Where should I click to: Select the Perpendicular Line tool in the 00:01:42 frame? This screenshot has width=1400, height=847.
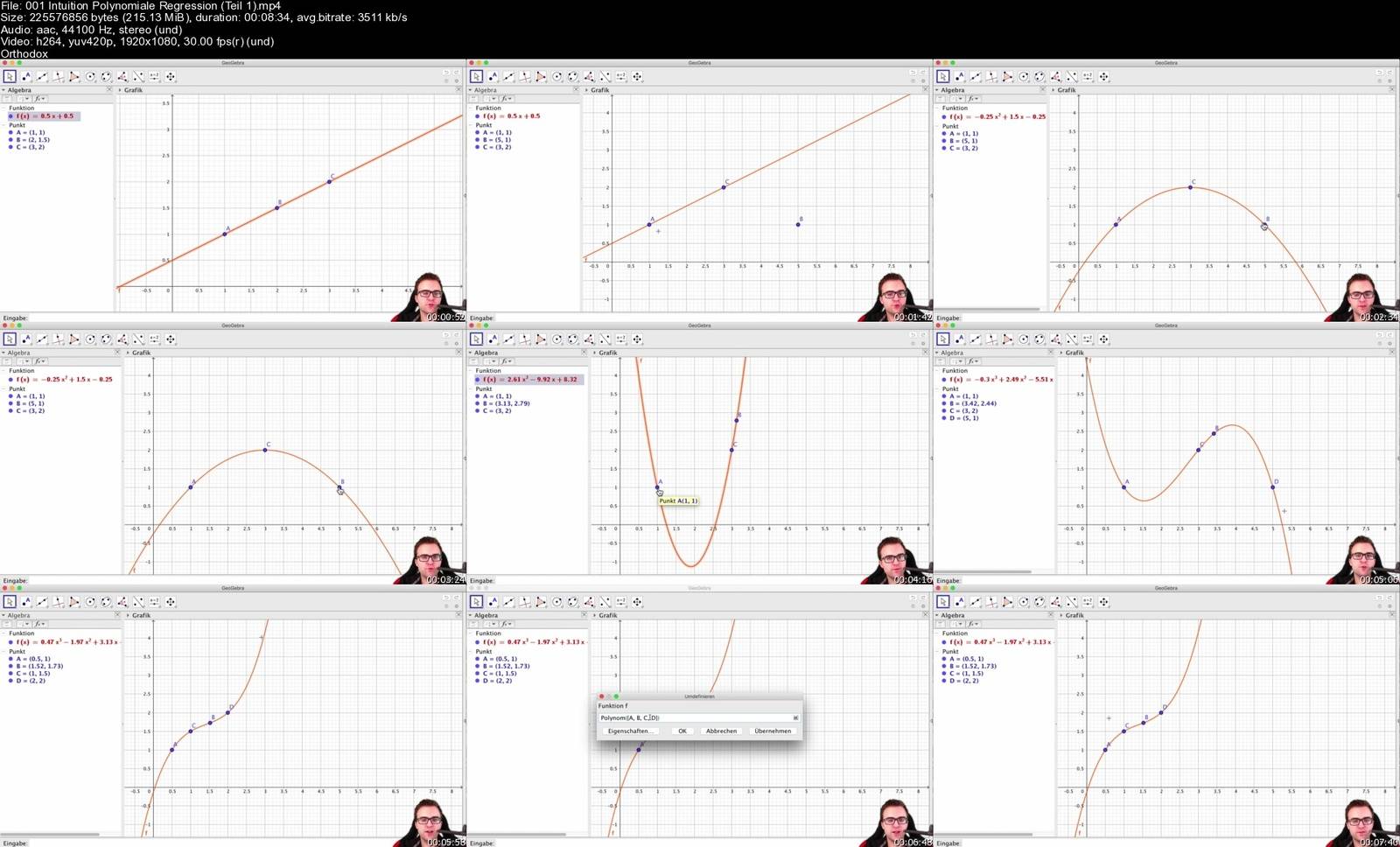pos(525,77)
